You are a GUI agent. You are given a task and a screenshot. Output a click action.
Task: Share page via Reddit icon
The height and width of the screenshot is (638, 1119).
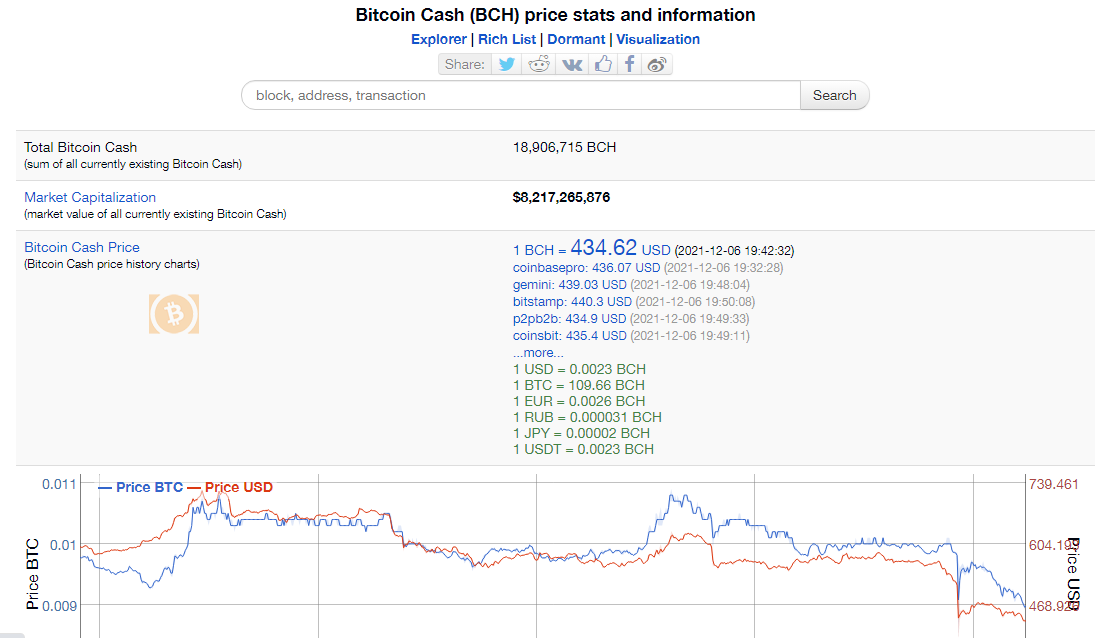[x=539, y=64]
